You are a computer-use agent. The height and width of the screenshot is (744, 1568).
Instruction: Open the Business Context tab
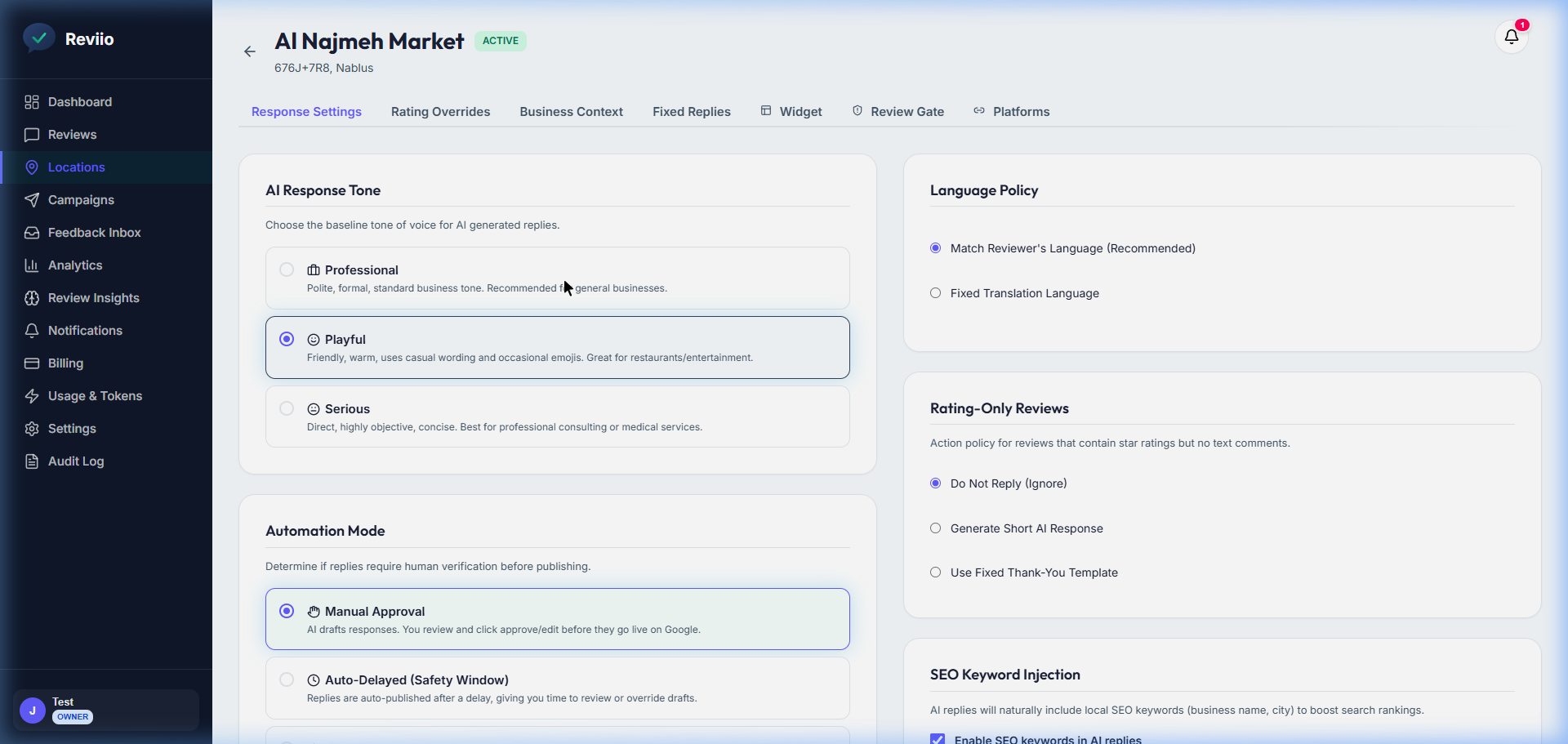click(x=571, y=112)
